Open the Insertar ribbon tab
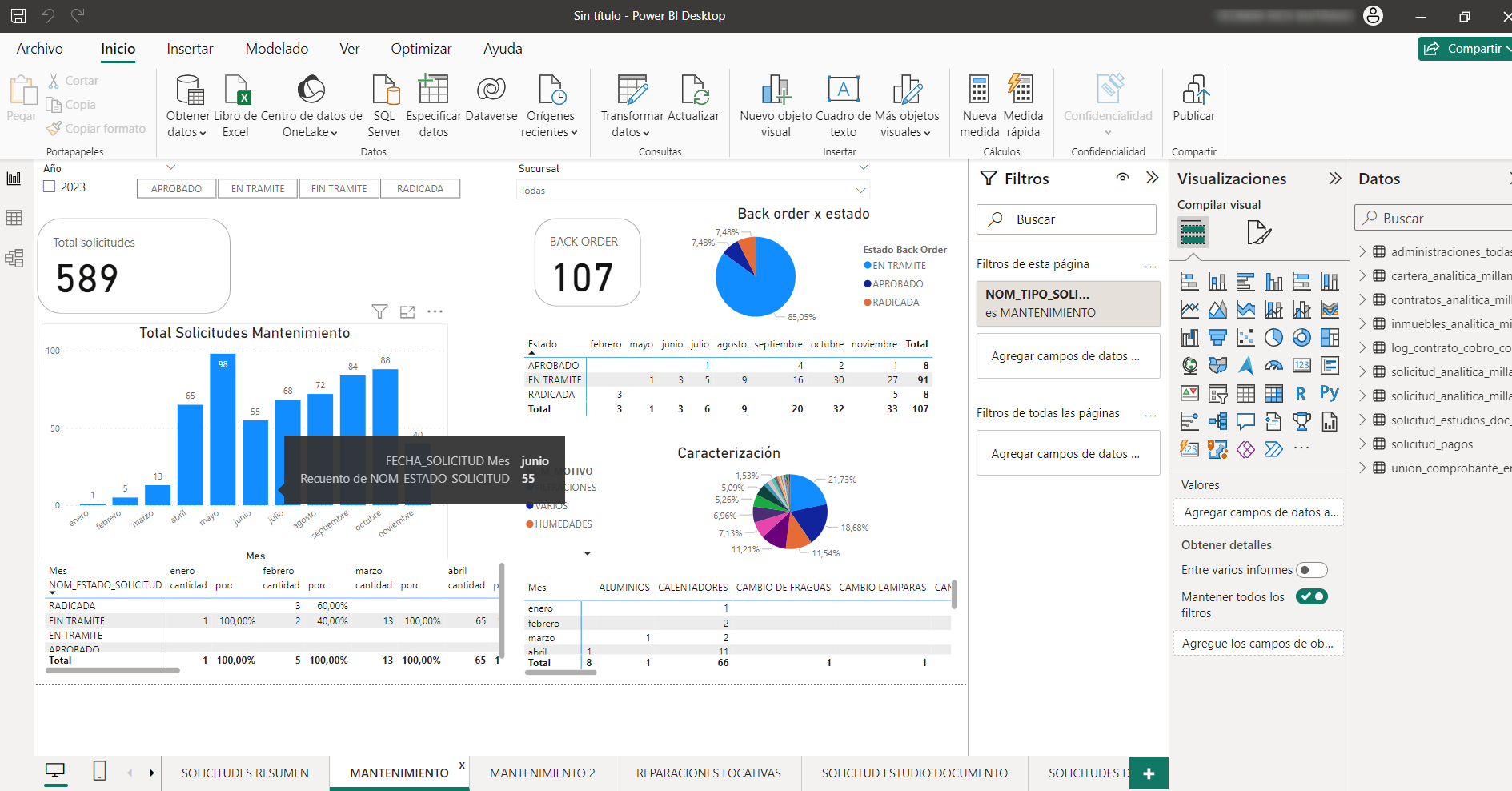The width and height of the screenshot is (1512, 791). (x=190, y=49)
